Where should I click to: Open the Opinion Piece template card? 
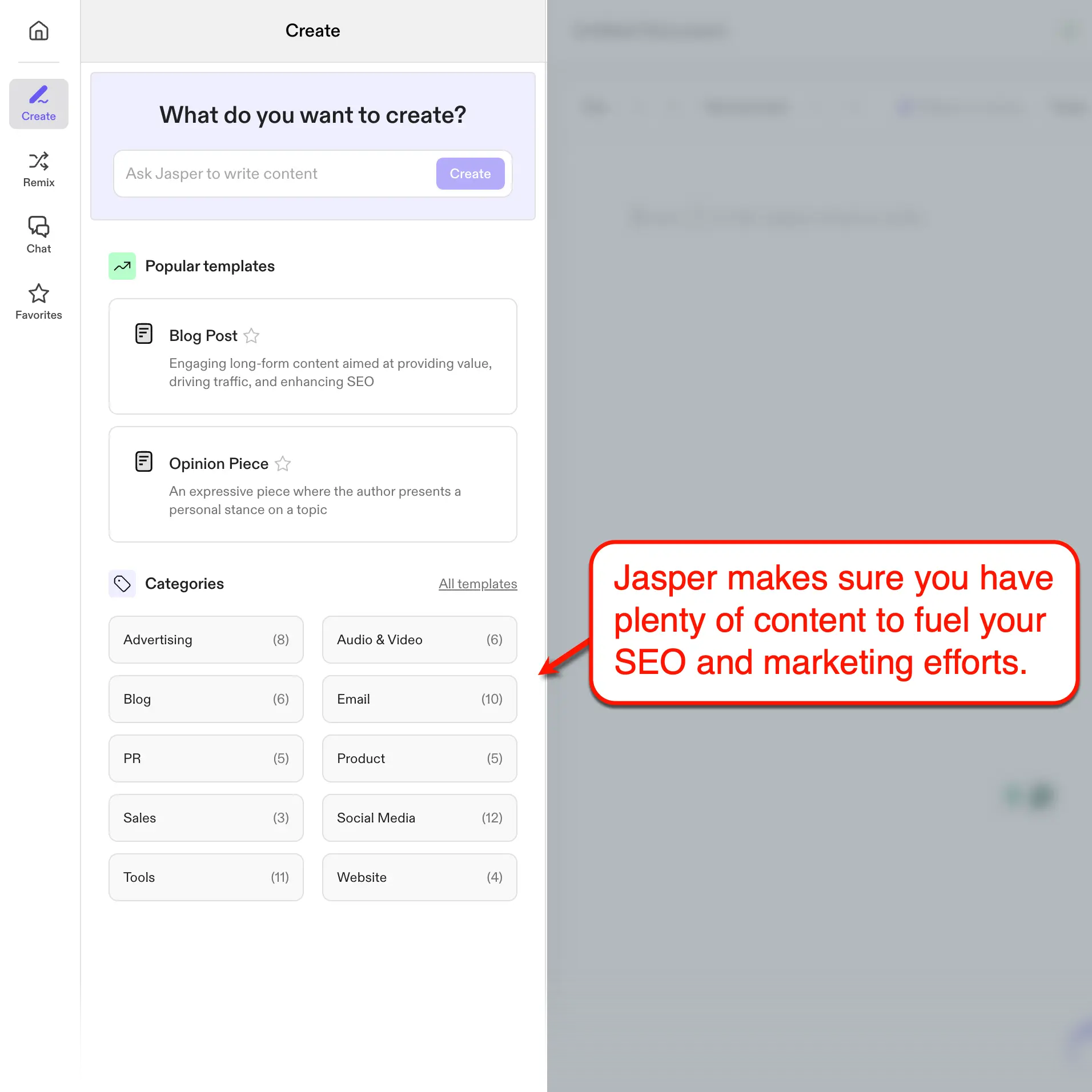[313, 484]
